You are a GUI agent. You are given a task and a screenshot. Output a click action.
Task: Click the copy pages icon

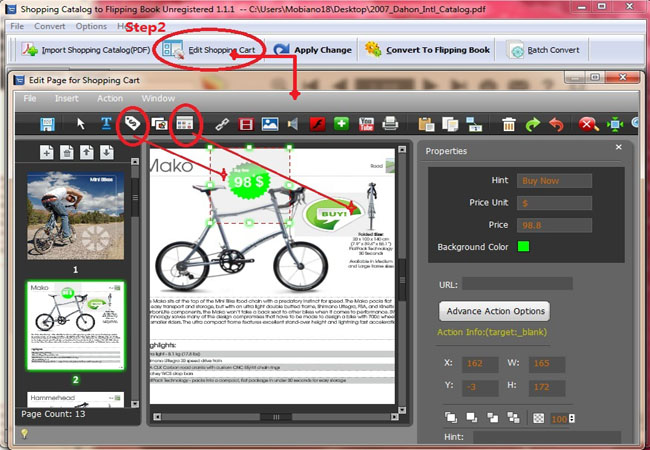(x=450, y=124)
